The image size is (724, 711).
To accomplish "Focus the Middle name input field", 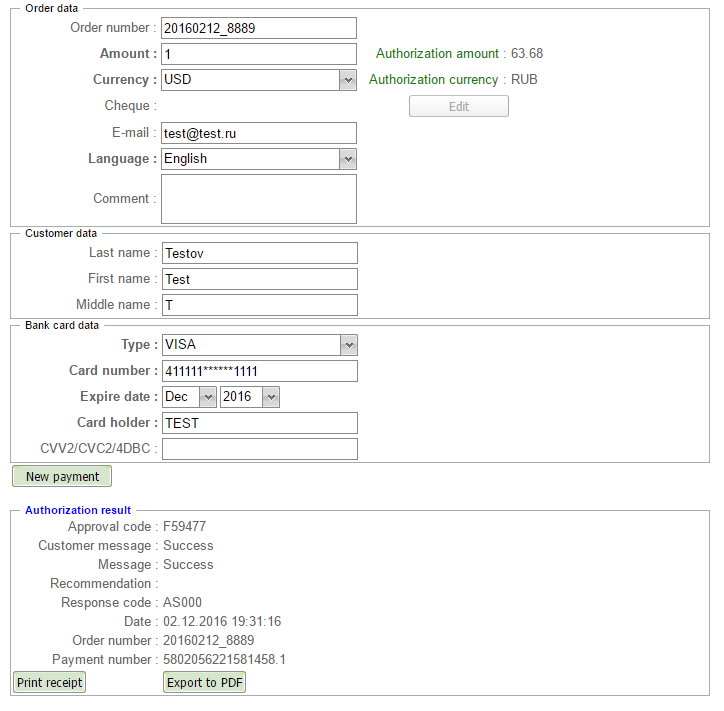I will coord(258,305).
